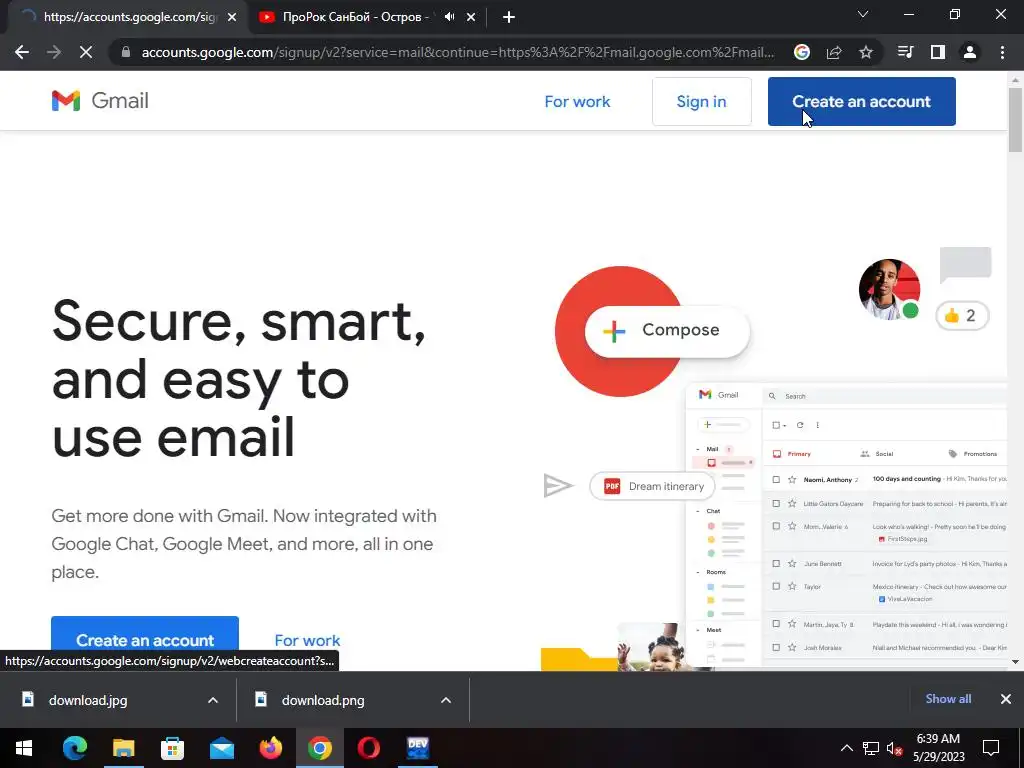
Task: Click the network tray icon
Action: tap(871, 748)
